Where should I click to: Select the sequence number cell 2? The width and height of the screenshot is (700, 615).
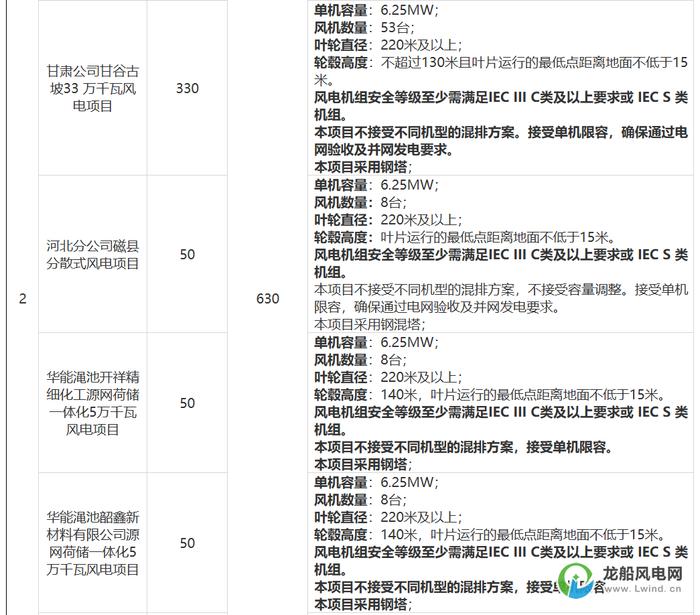[22, 298]
